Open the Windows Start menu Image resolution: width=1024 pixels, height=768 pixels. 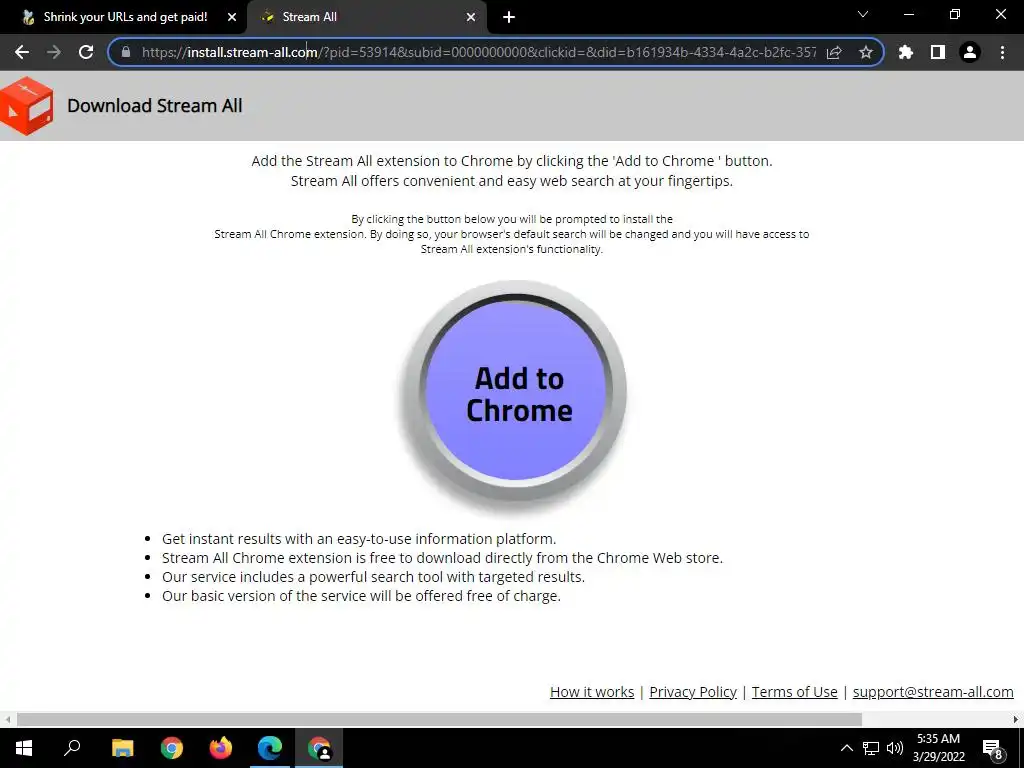point(24,748)
